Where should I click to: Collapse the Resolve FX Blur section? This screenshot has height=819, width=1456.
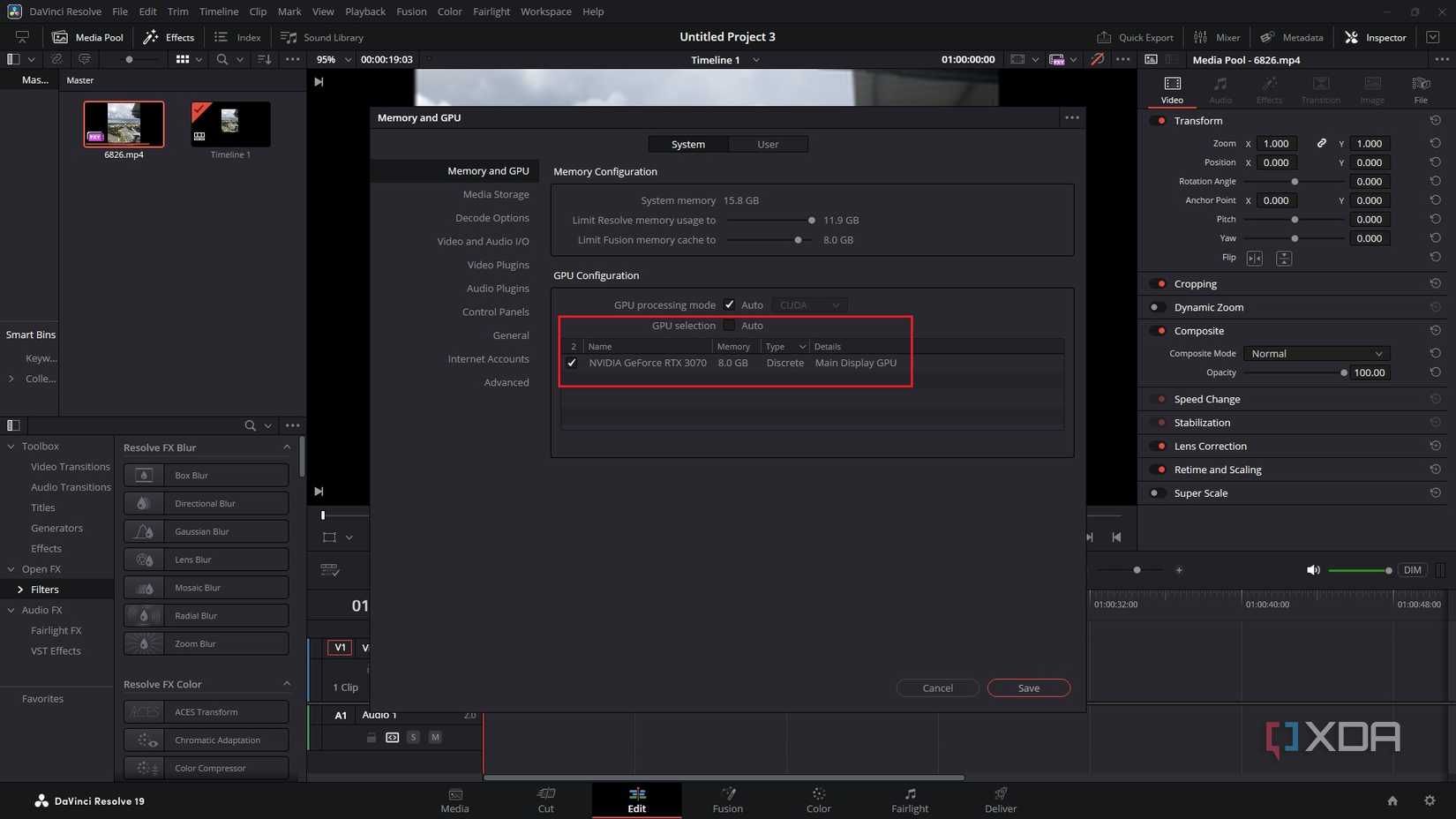(287, 447)
